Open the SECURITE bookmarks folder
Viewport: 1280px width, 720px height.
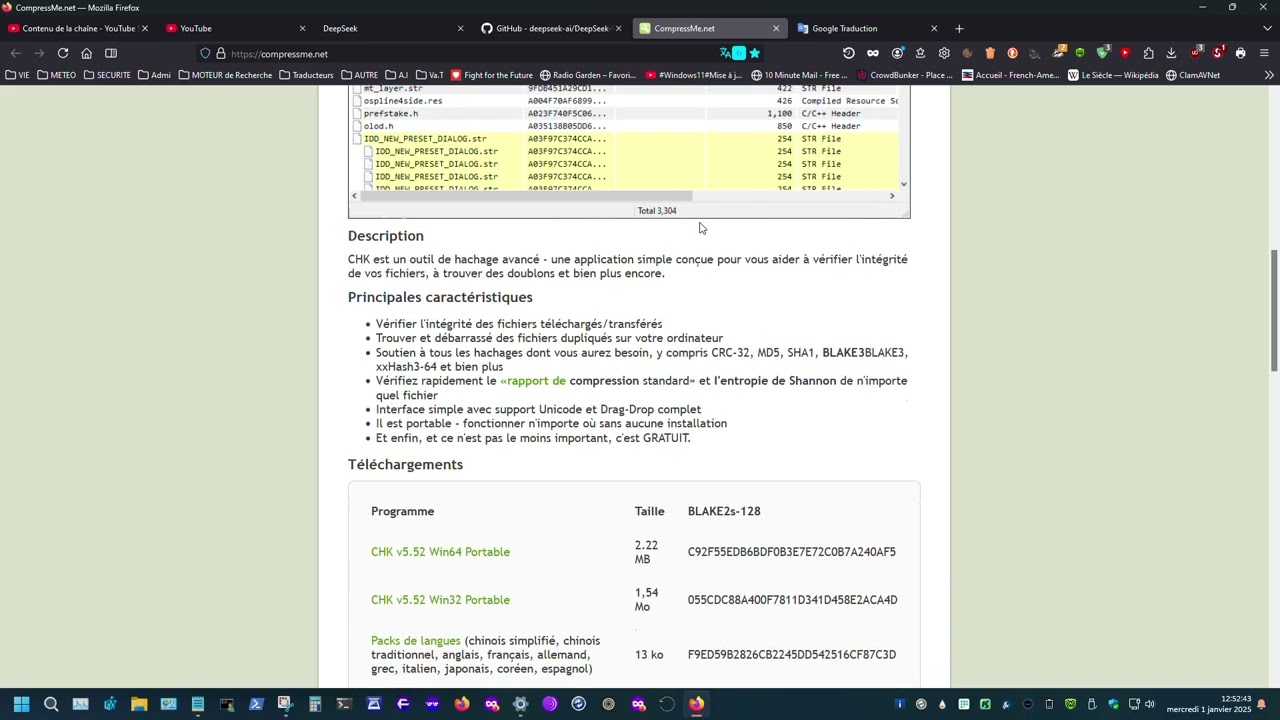click(107, 75)
